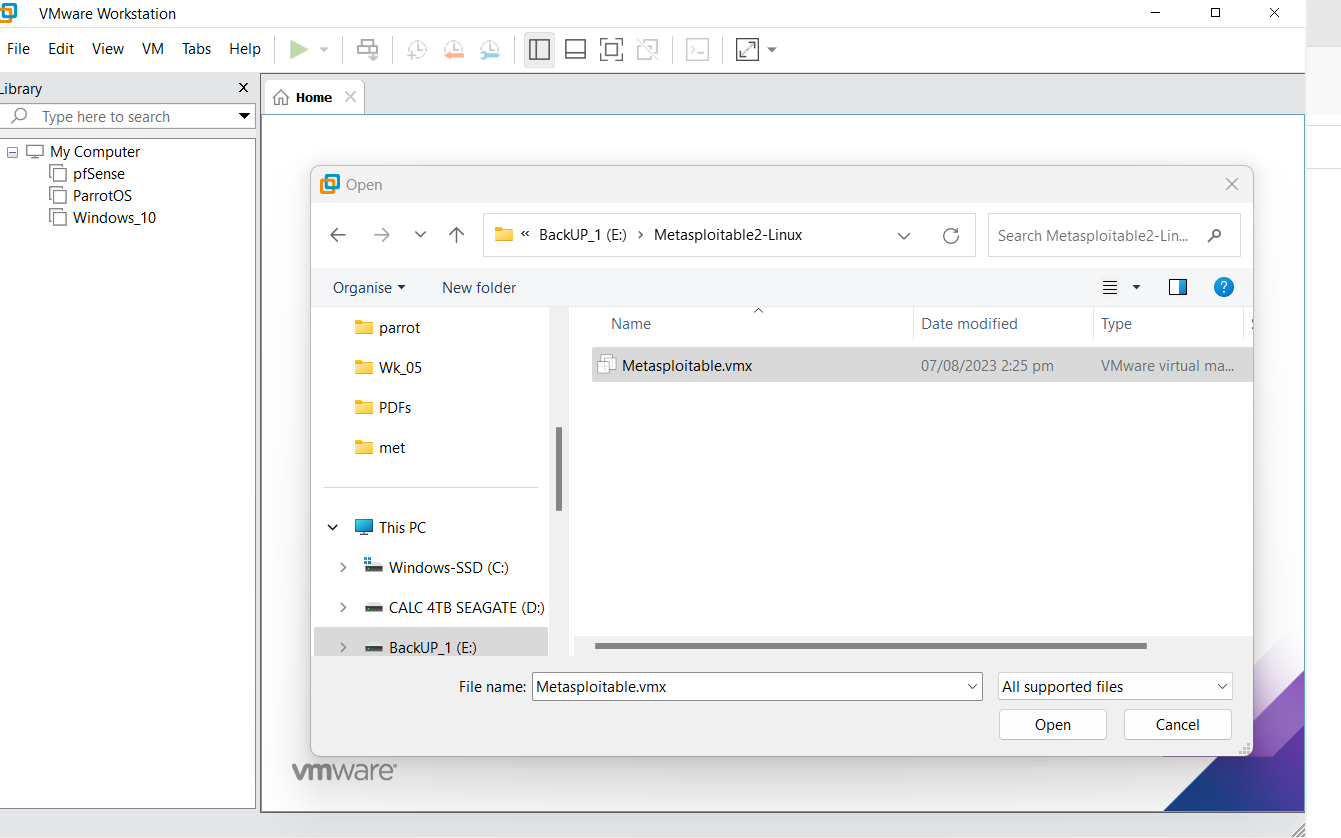1341x838 pixels.
Task: Click the Refresh icon in Open dialog
Action: click(951, 236)
